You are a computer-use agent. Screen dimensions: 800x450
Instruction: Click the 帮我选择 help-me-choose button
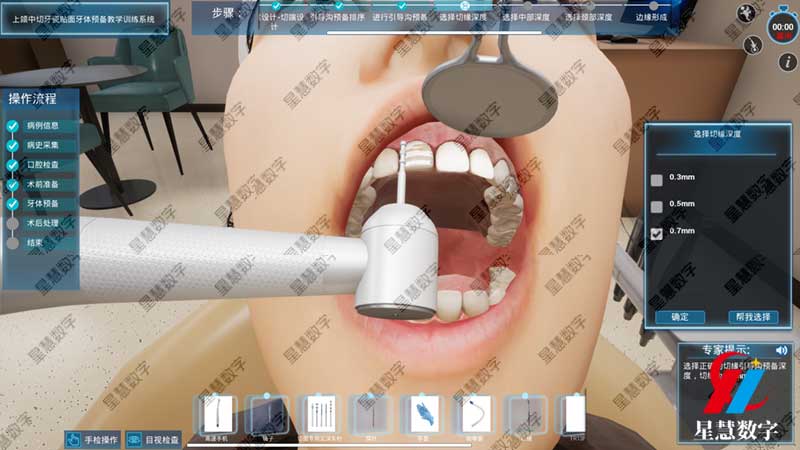pyautogui.click(x=753, y=317)
